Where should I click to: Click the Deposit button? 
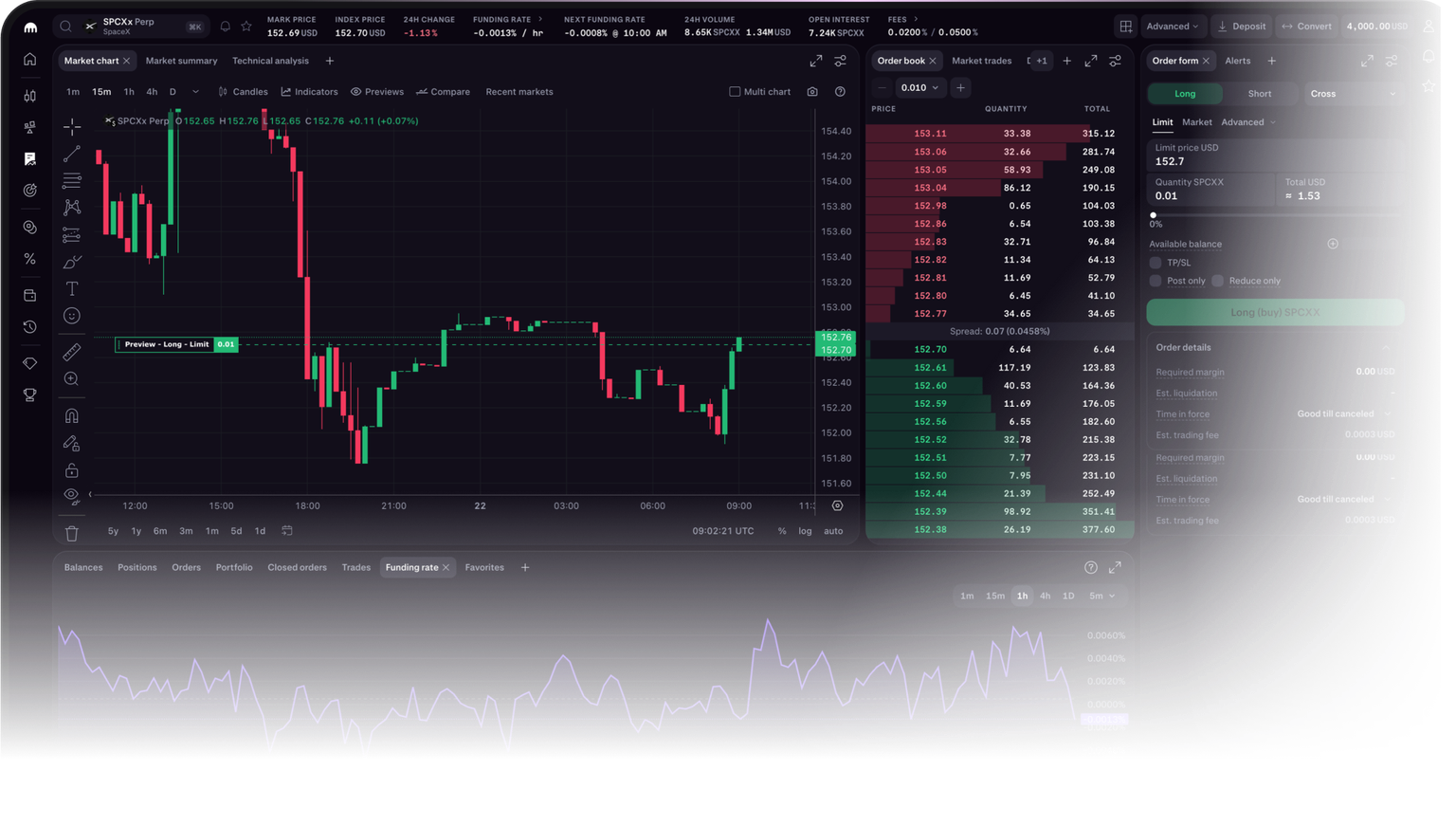tap(1241, 27)
